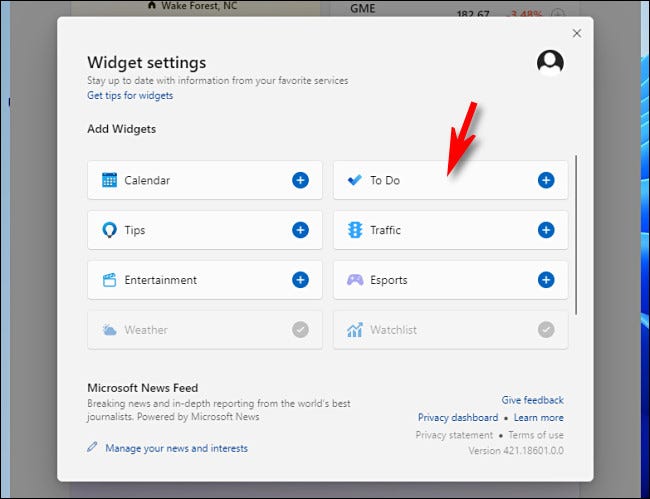This screenshot has height=499, width=650.
Task: Open the user account profile avatar
Action: pos(550,63)
